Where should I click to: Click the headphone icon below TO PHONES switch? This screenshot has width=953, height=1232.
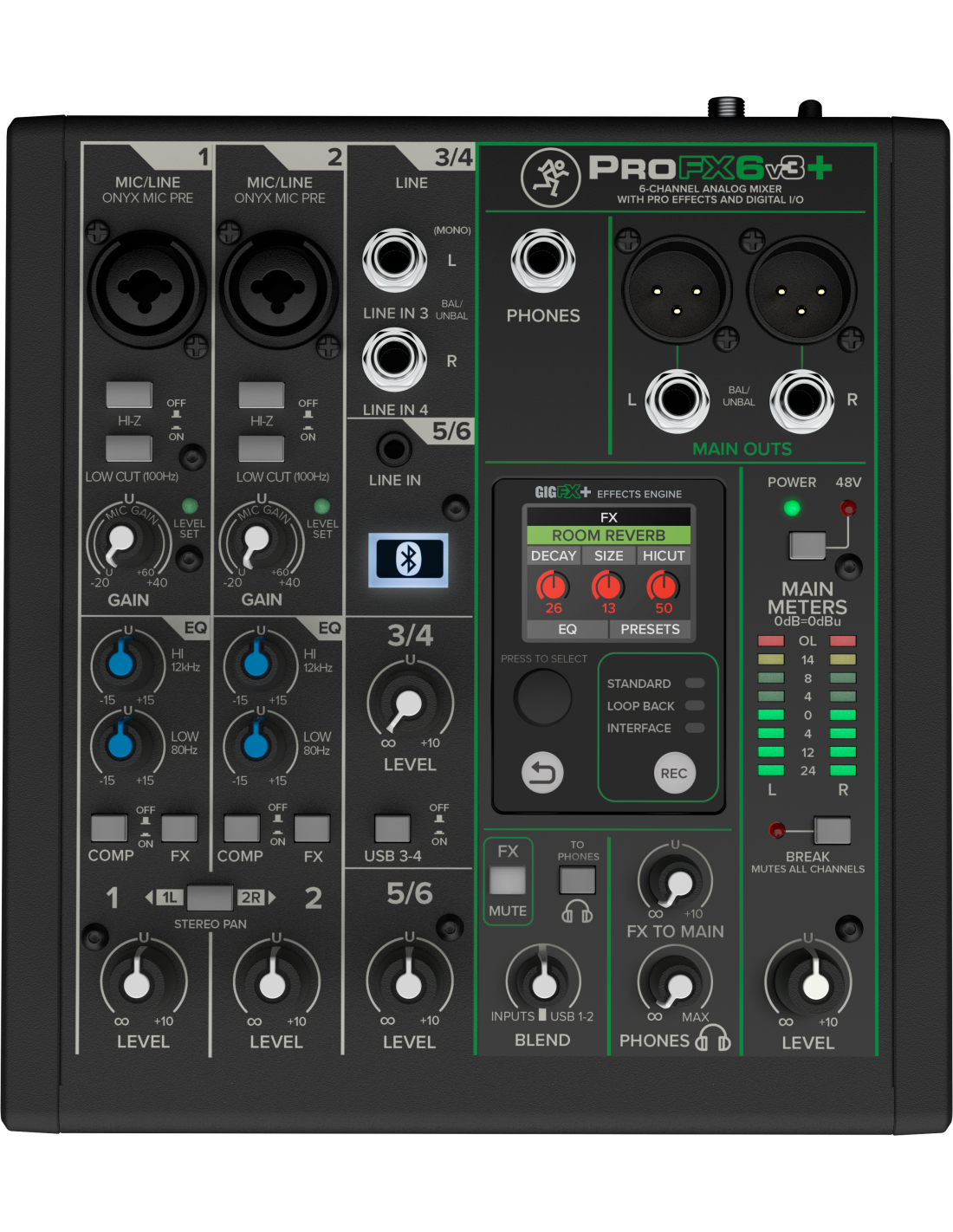[577, 912]
